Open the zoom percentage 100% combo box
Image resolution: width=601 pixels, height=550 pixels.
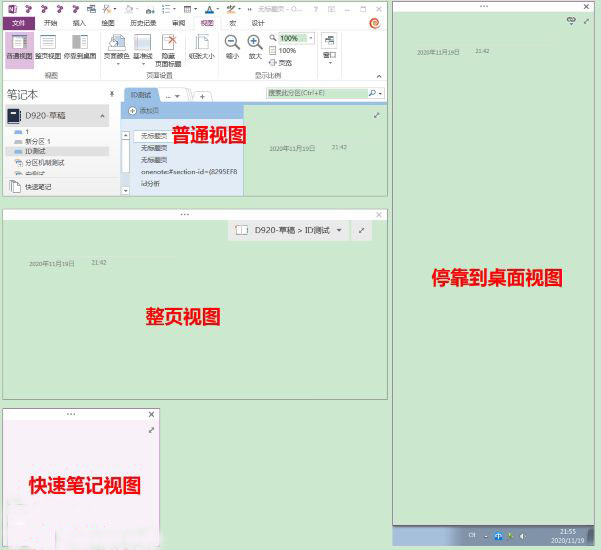297,38
